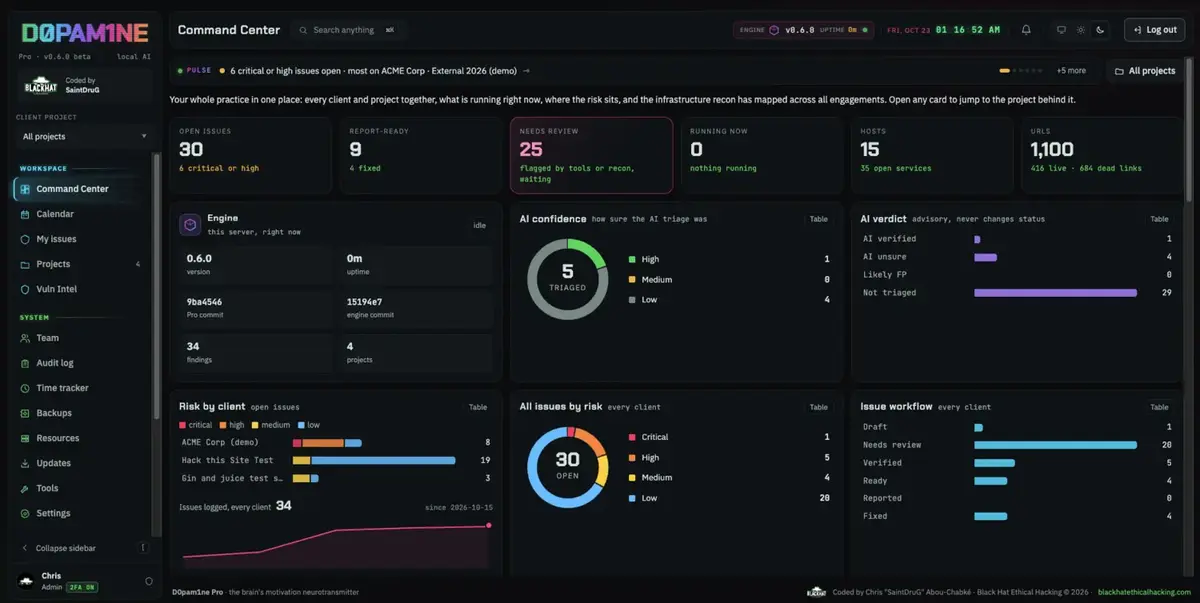Screen dimensions: 1200x603
Task: Open the Tools section
Action: coord(80,488)
